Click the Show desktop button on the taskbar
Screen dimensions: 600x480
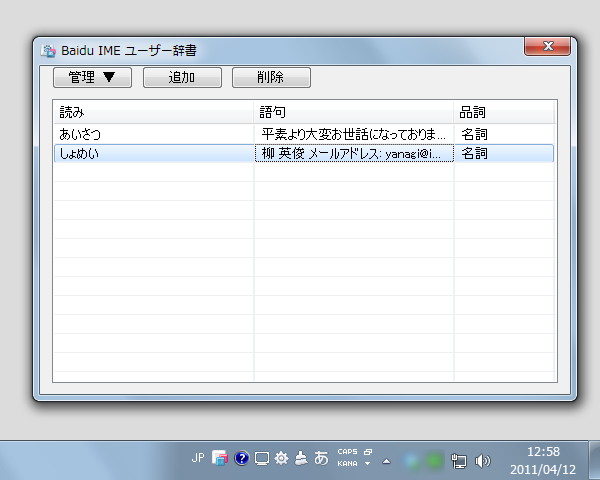(x=594, y=460)
